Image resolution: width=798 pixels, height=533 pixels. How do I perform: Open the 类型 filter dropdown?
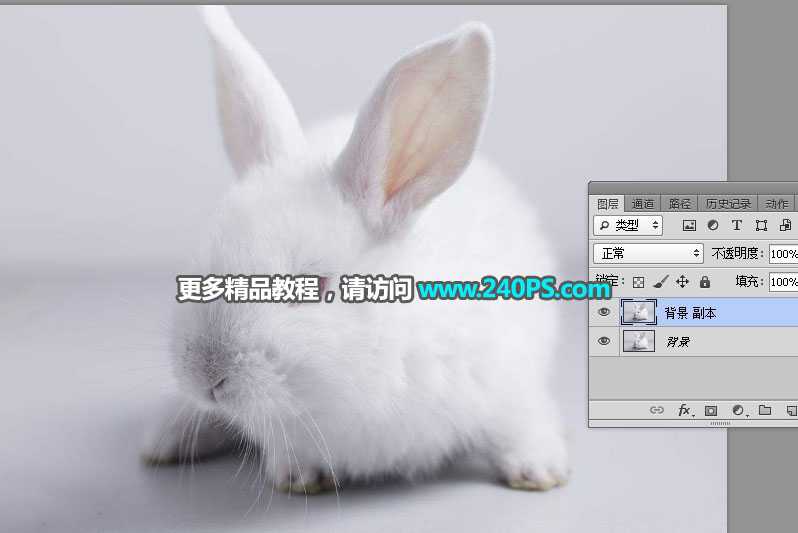coord(628,226)
